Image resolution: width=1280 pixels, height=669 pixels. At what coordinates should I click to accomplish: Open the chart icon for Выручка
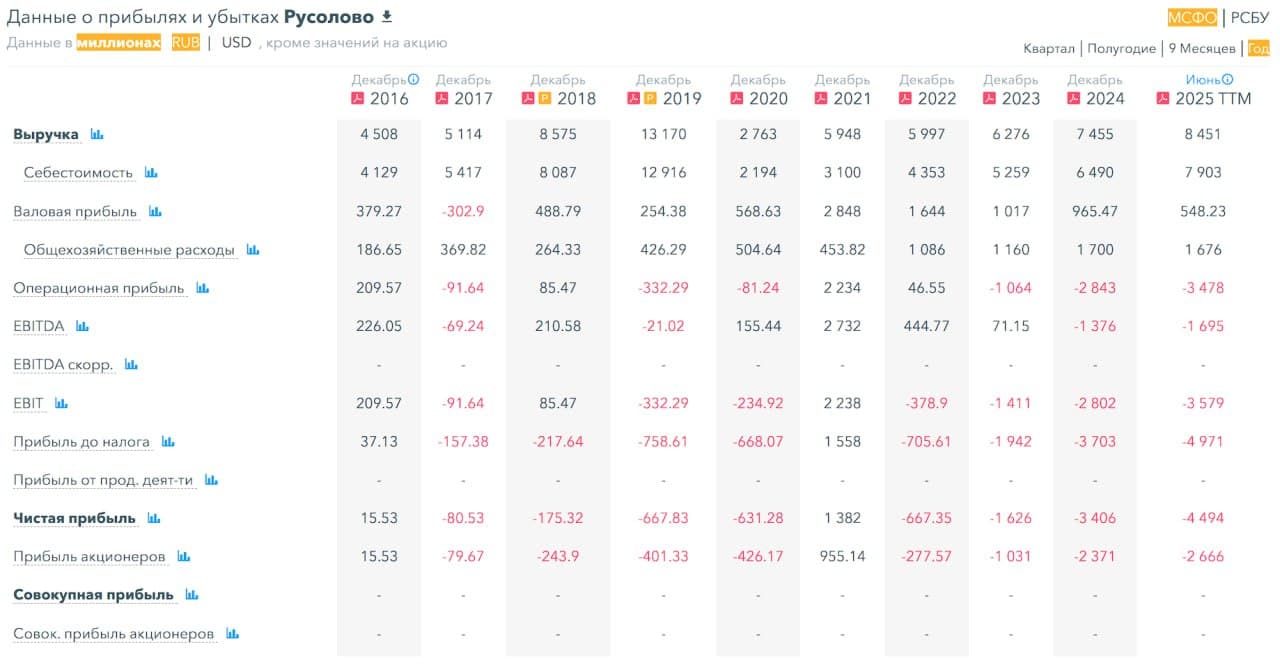tap(97, 134)
